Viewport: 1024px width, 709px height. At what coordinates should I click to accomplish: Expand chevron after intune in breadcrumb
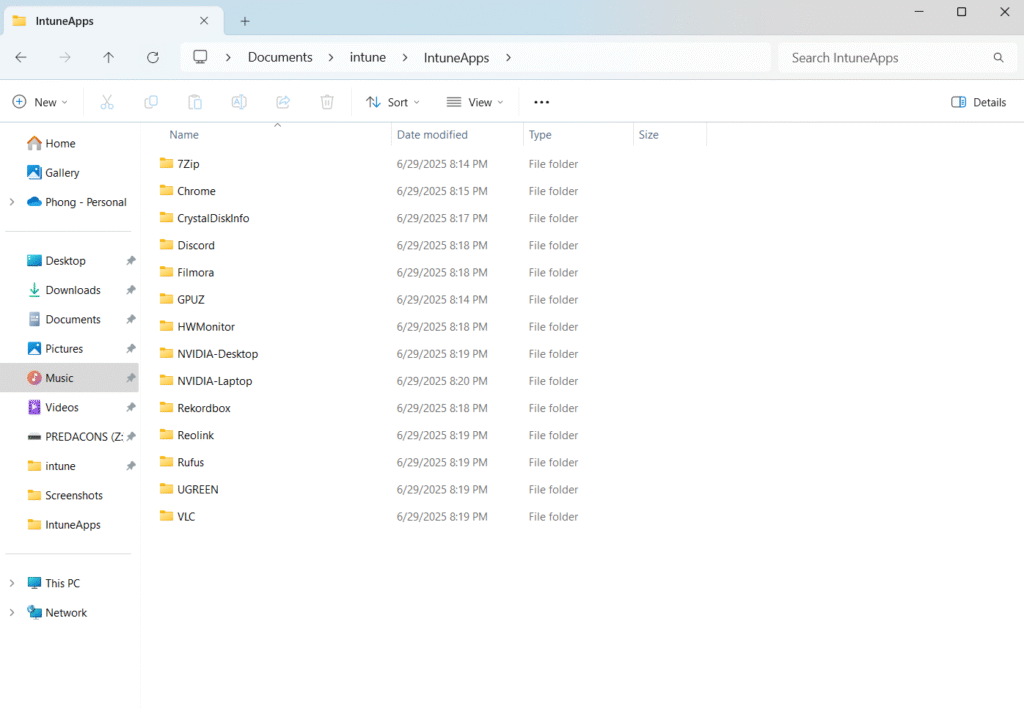pyautogui.click(x=405, y=57)
